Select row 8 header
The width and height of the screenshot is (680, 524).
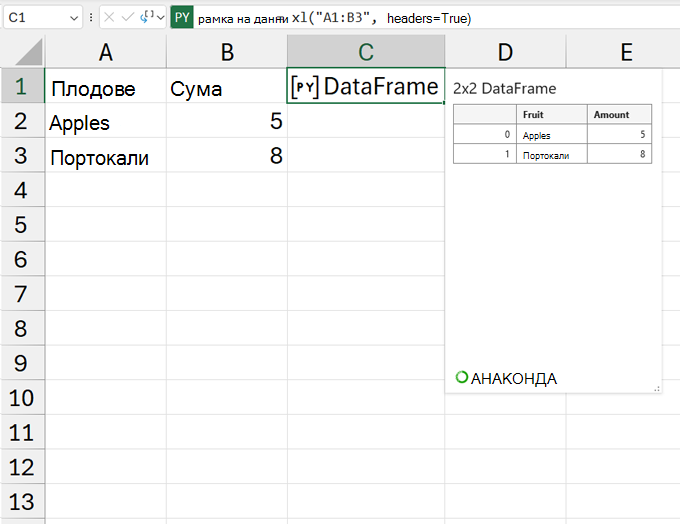pyautogui.click(x=22, y=328)
